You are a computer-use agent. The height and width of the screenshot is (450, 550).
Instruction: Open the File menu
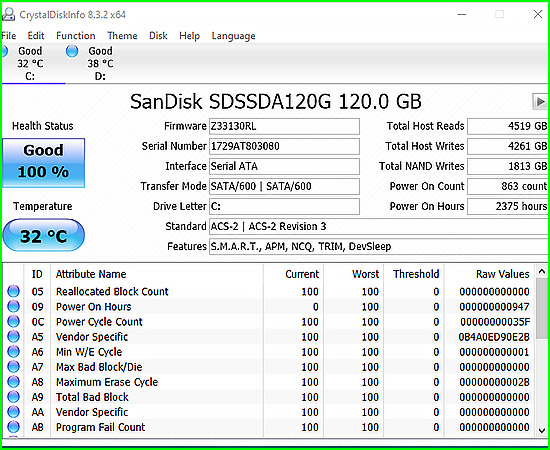[9, 36]
